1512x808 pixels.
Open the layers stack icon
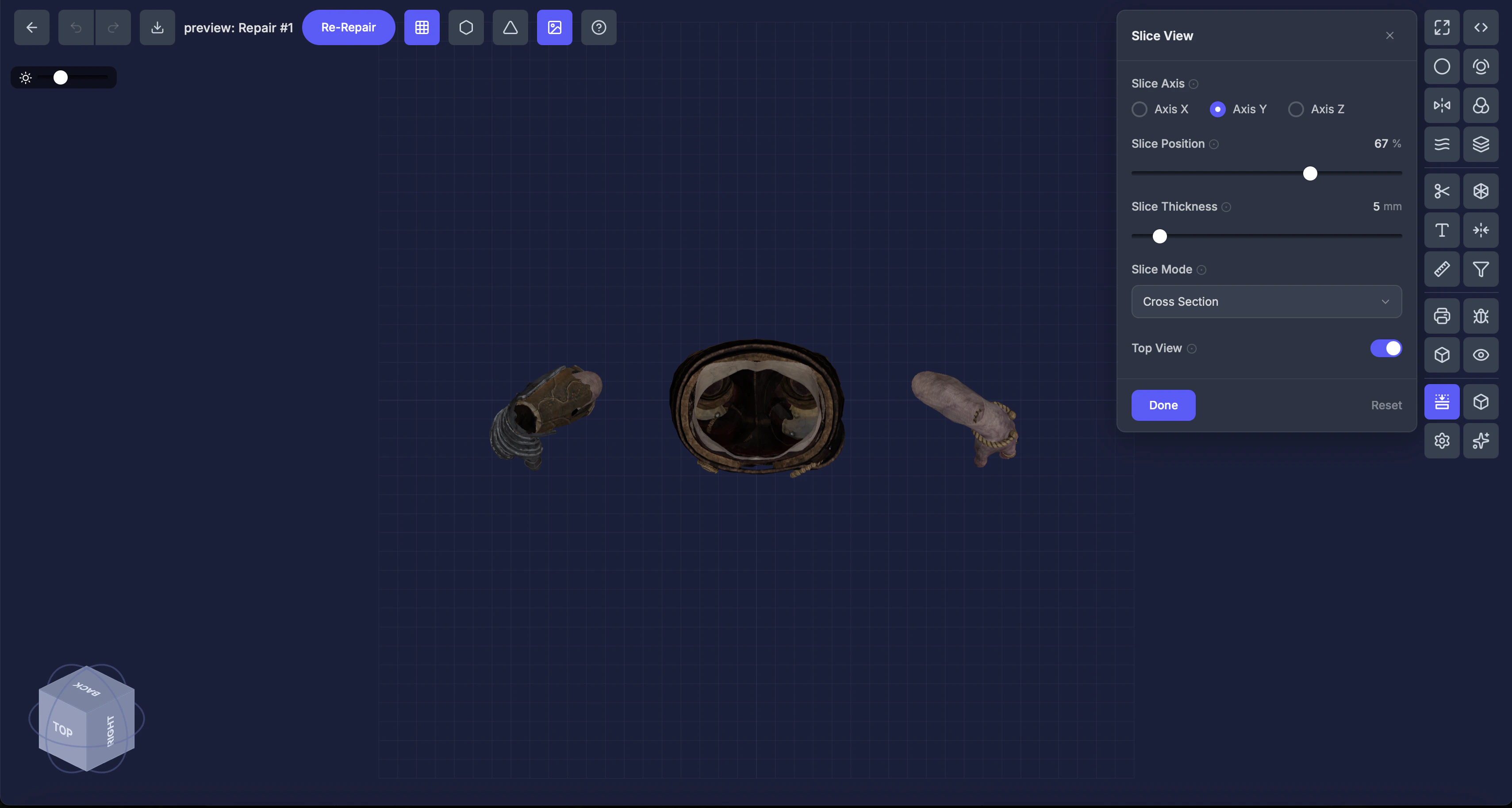pos(1480,144)
